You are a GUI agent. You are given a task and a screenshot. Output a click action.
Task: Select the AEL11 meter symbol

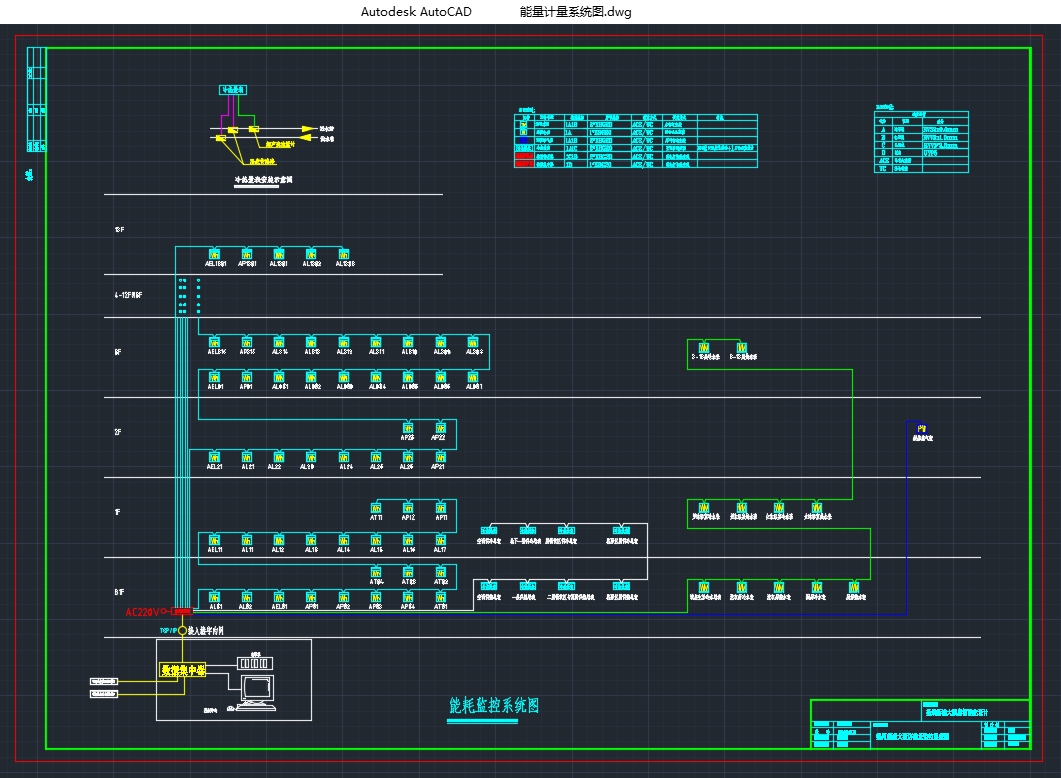[214, 540]
